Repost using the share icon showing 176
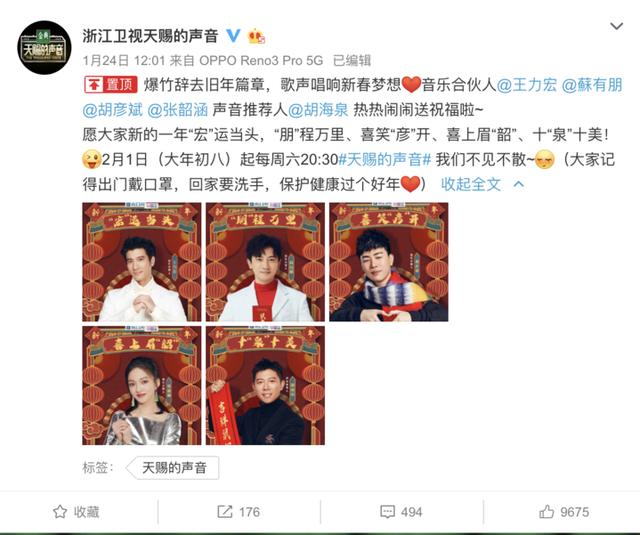 (x=238, y=512)
